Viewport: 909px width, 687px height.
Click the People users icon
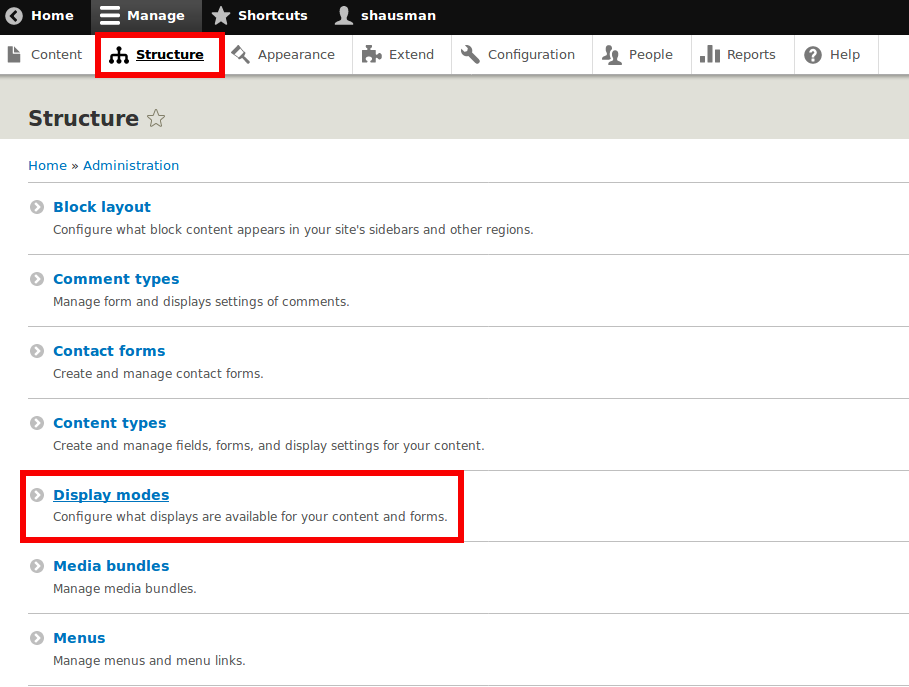tap(612, 55)
